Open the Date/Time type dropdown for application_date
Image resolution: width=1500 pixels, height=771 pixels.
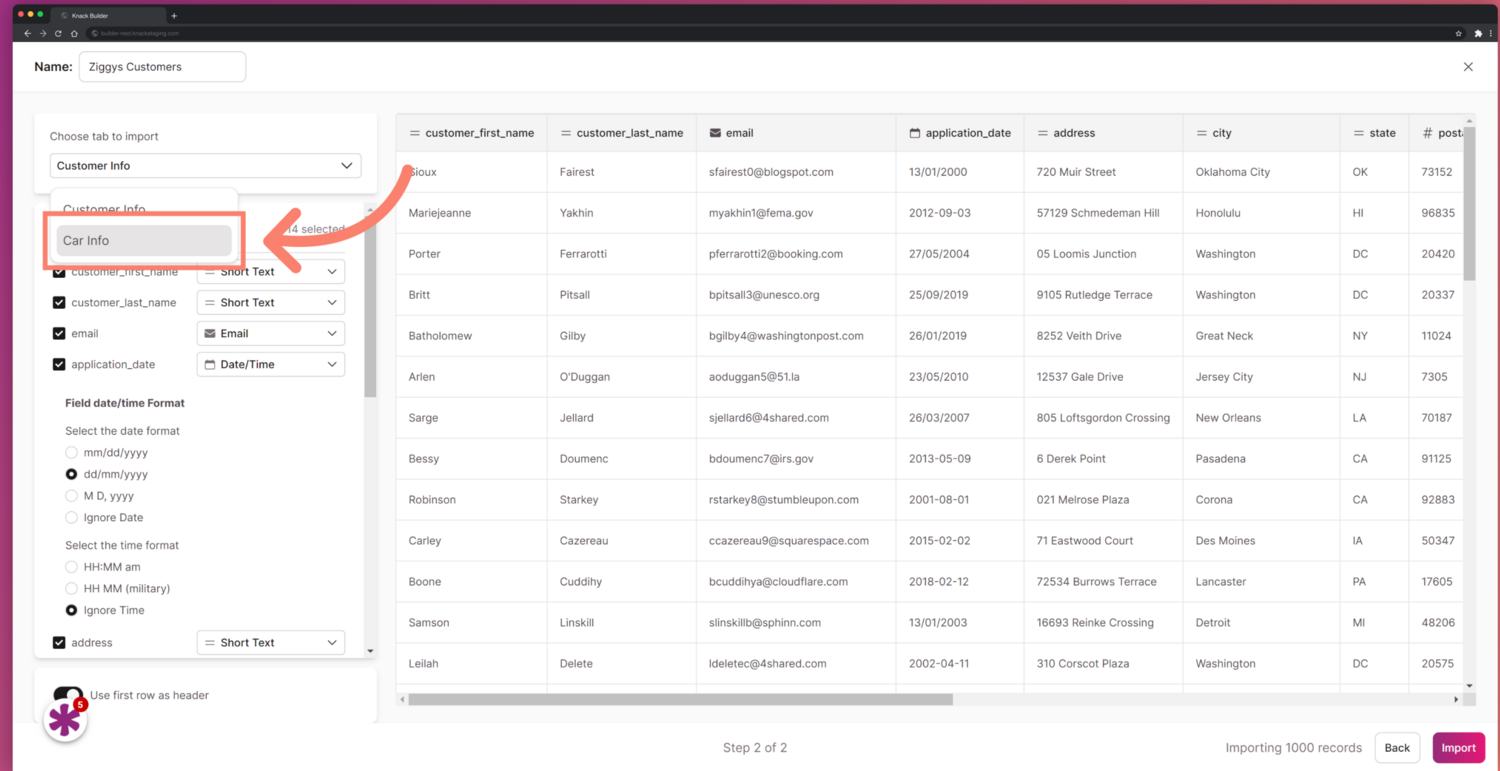coord(271,365)
